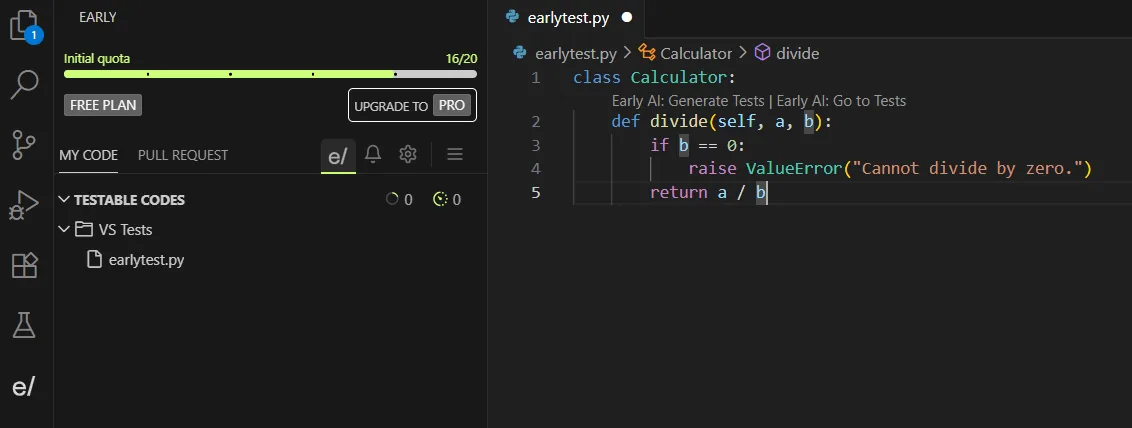
Task: Click the class icon beside Calculator breadcrumb
Action: coord(647,53)
